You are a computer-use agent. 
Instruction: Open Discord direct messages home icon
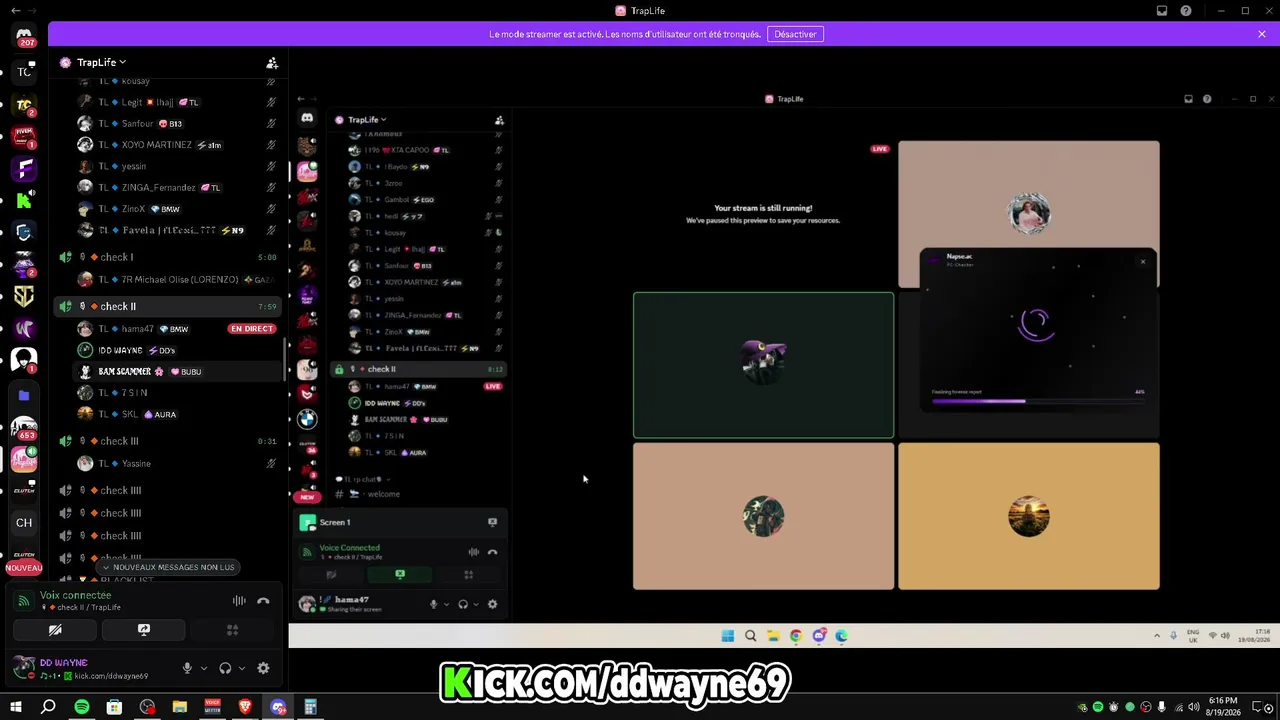click(x=24, y=37)
